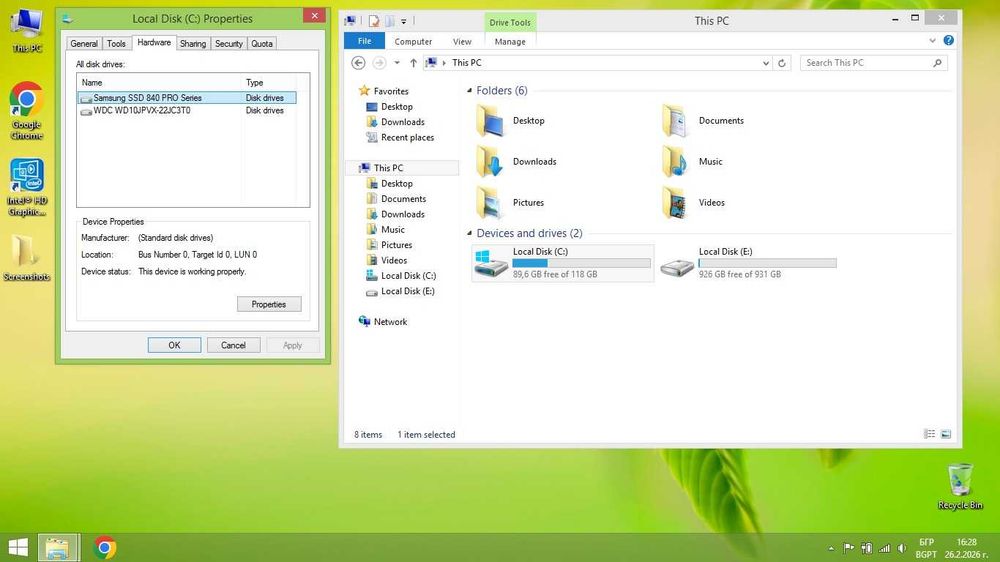Open the Recycle Bin icon

(960, 486)
